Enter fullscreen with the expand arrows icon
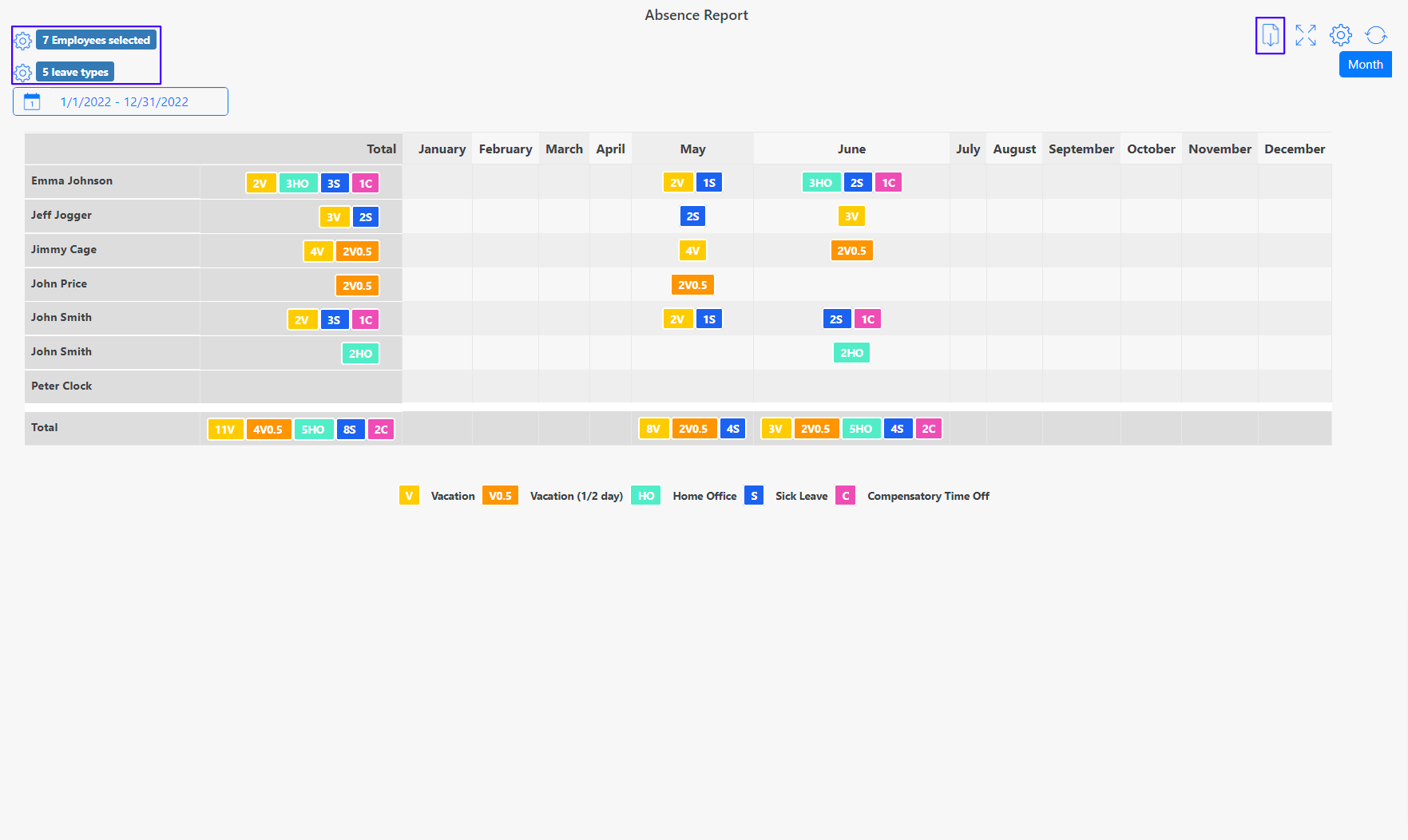Viewport: 1408px width, 840px height. (1306, 35)
